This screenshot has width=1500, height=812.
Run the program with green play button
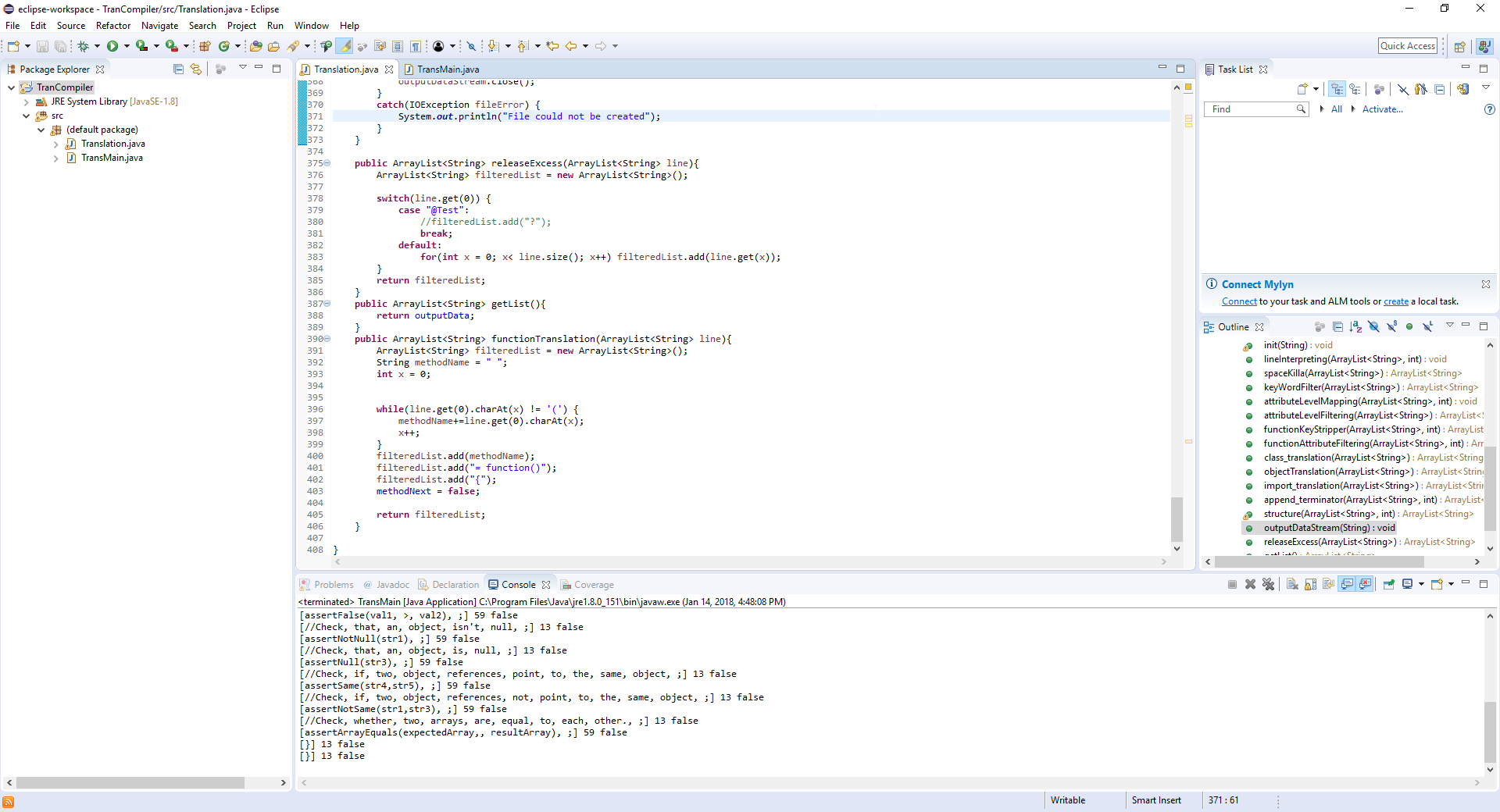tap(112, 46)
